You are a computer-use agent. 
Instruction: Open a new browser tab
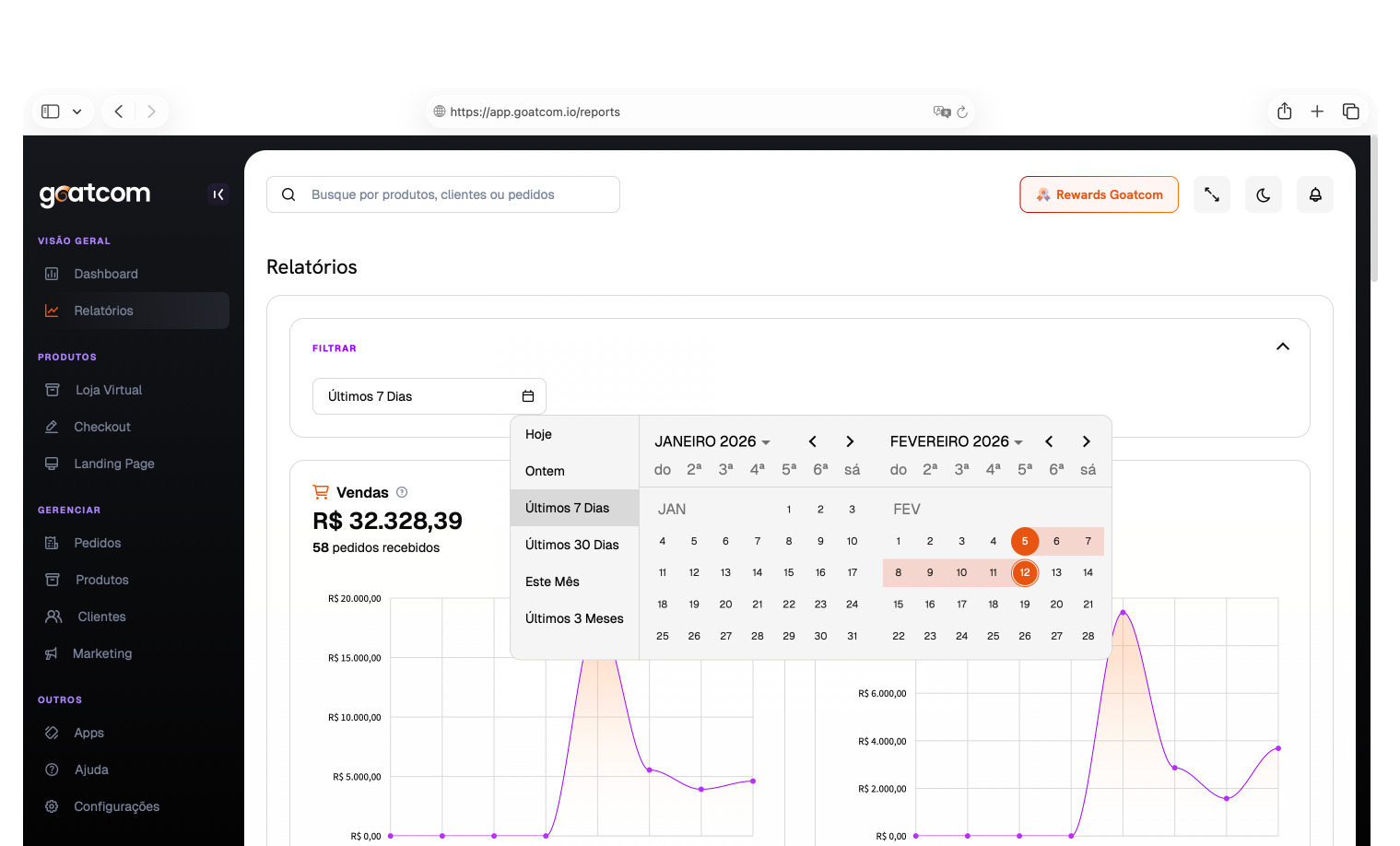point(1317,112)
